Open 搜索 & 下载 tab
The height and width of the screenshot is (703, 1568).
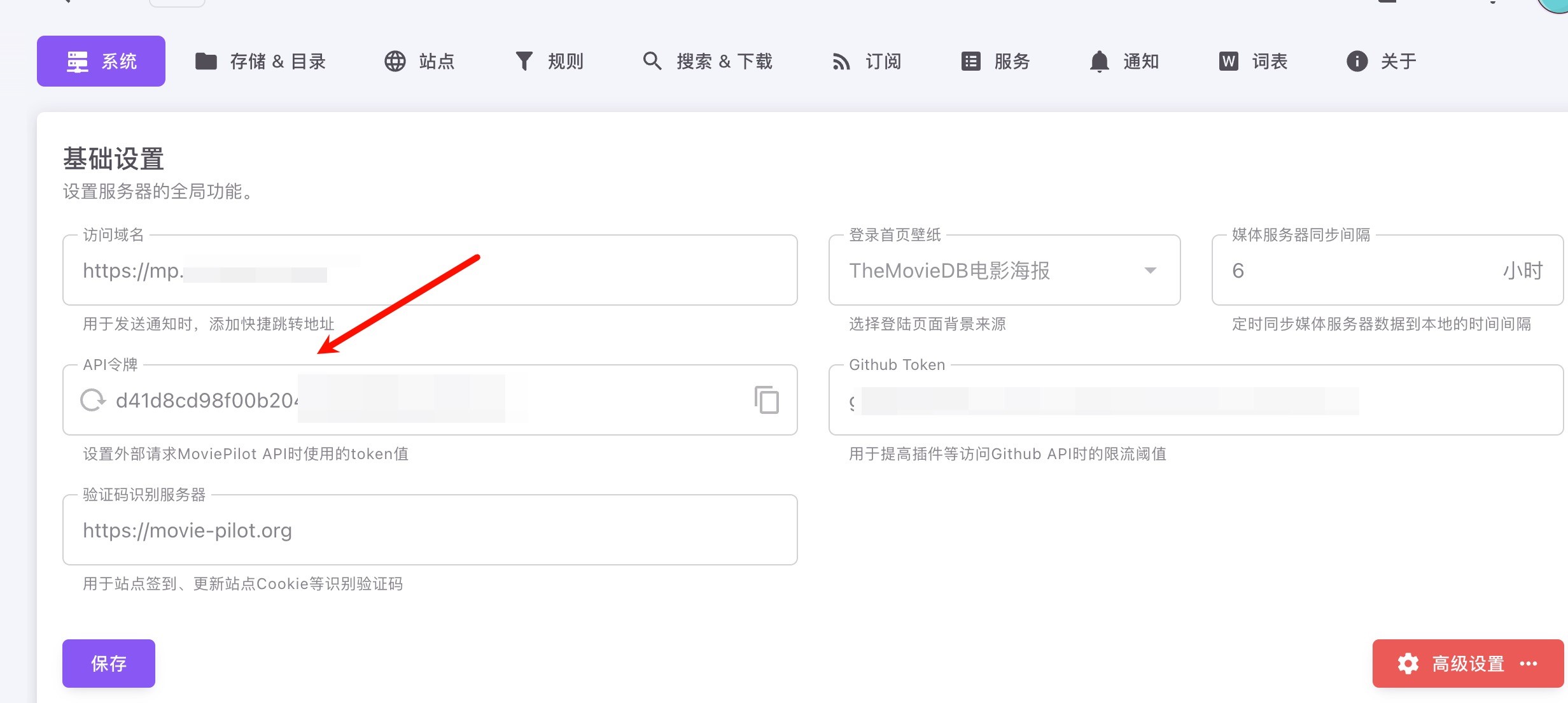pyautogui.click(x=707, y=61)
